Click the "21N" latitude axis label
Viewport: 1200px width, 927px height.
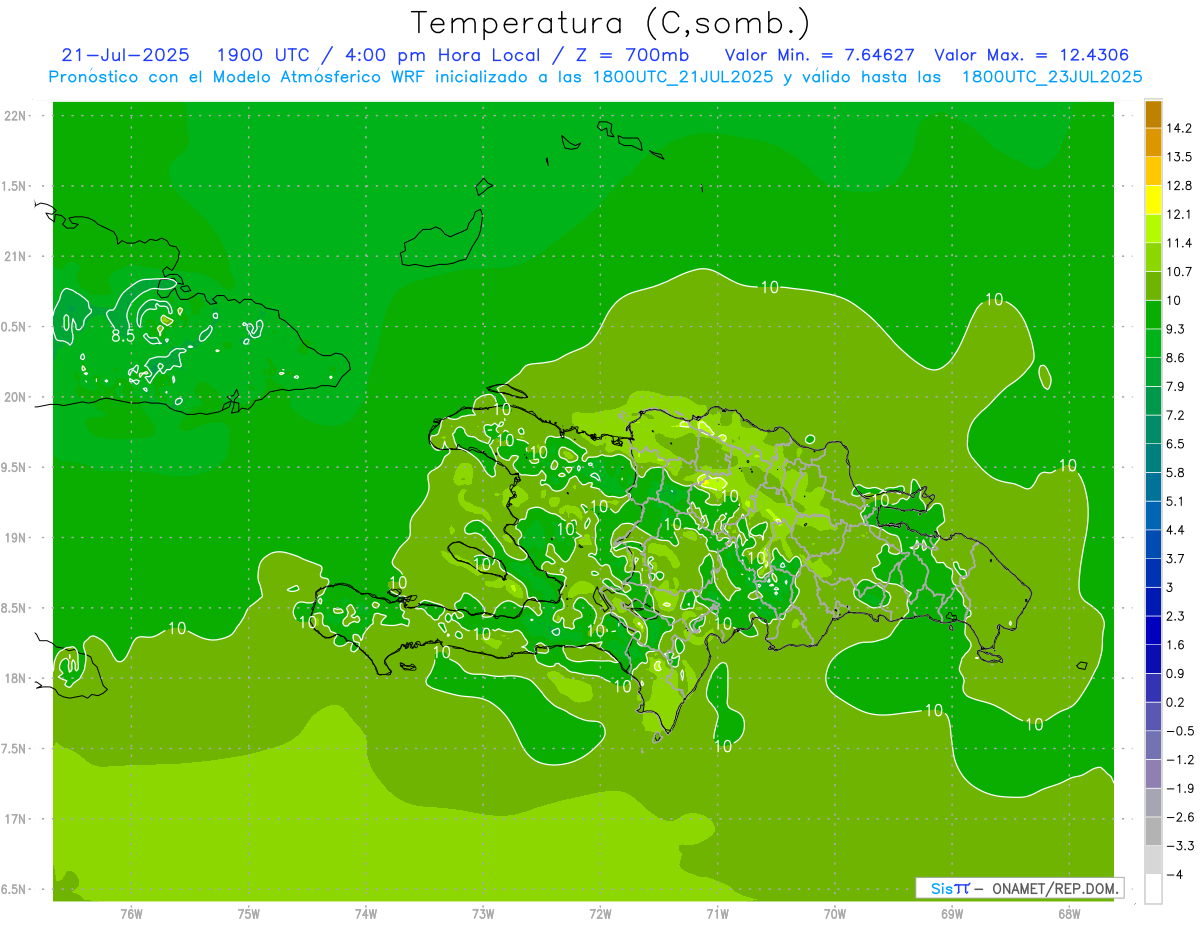click(16, 257)
